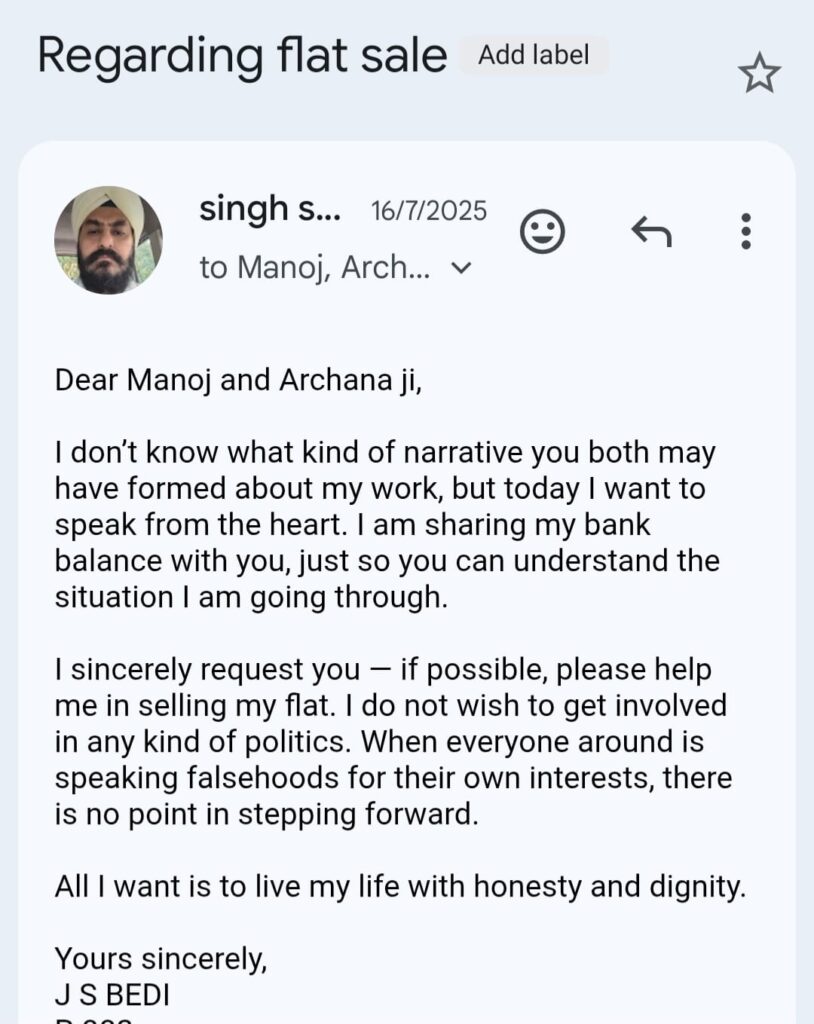Image resolution: width=814 pixels, height=1024 pixels.
Task: Tap the sender's profile photo
Action: pyautogui.click(x=108, y=240)
